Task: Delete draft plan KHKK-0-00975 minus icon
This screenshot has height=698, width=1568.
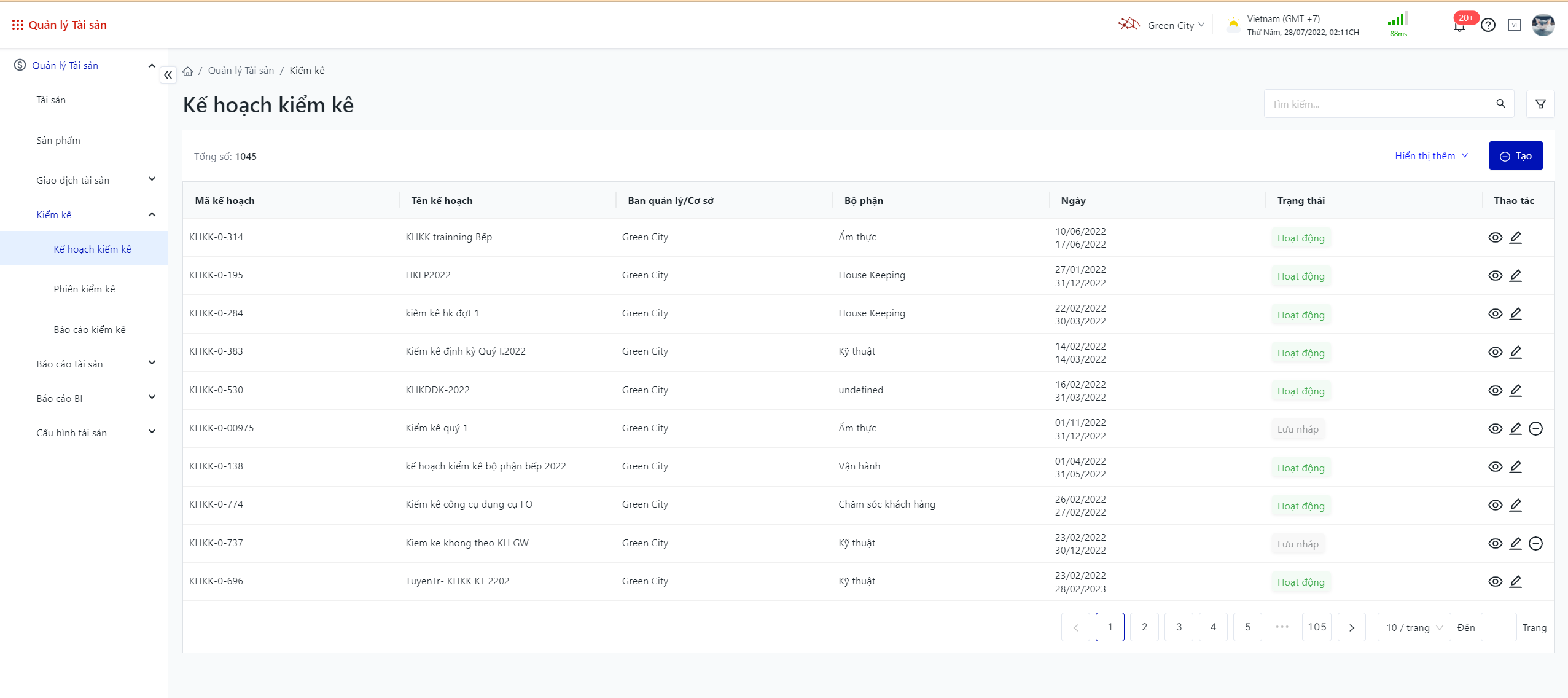Action: tap(1535, 429)
